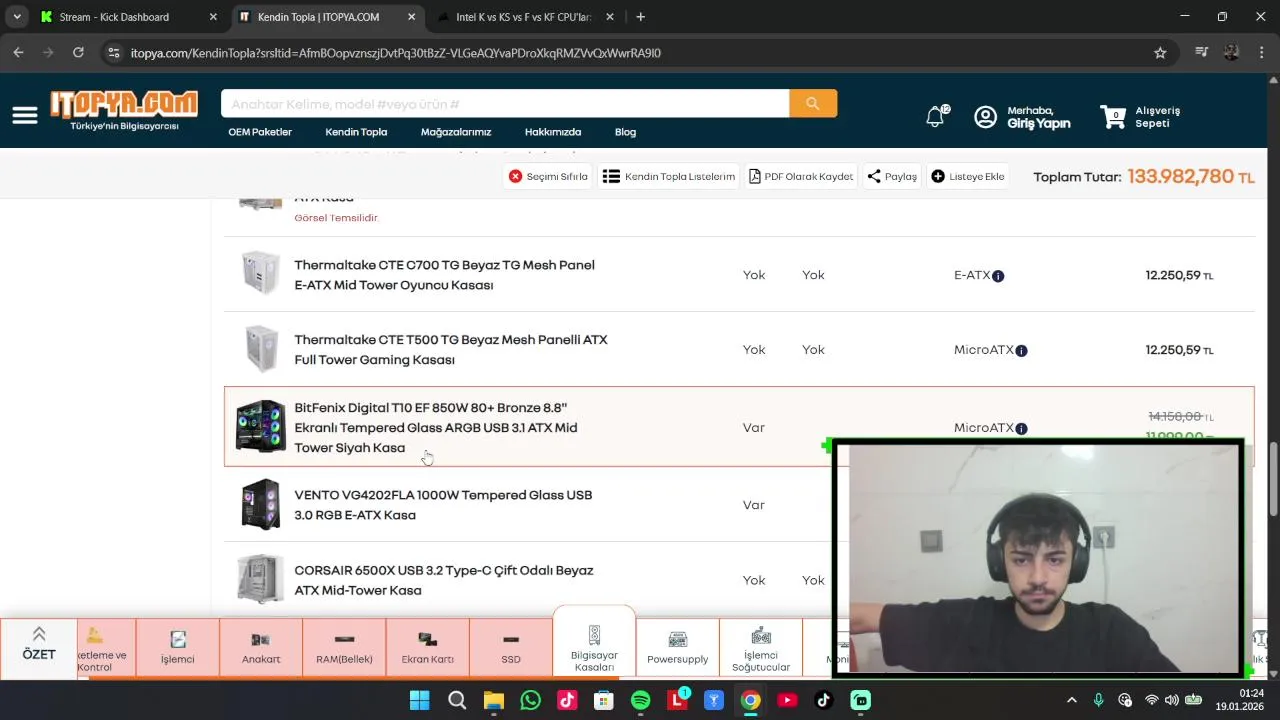The width and height of the screenshot is (1280, 720).
Task: Click the product search input field
Action: tap(505, 103)
